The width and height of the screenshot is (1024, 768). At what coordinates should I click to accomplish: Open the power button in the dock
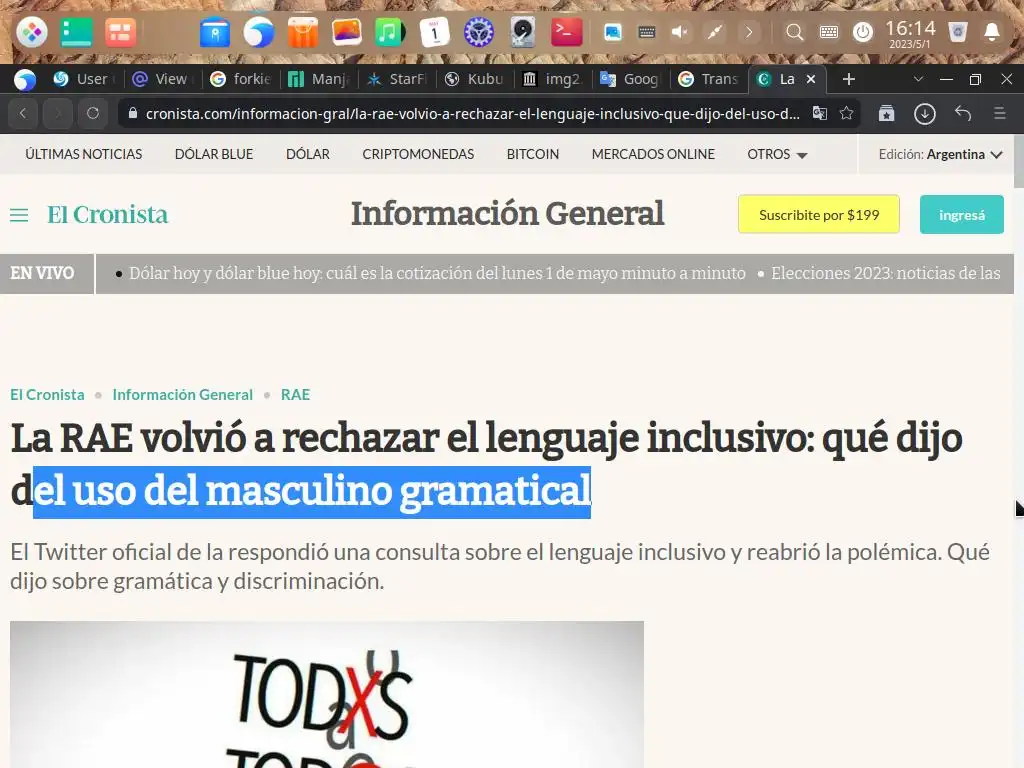(863, 31)
